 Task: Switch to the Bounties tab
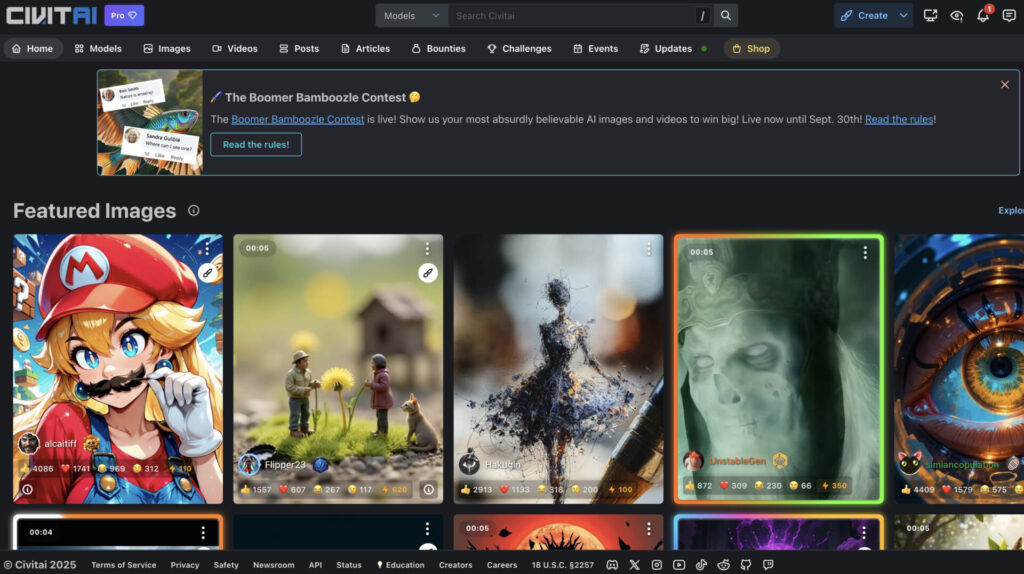tap(437, 48)
